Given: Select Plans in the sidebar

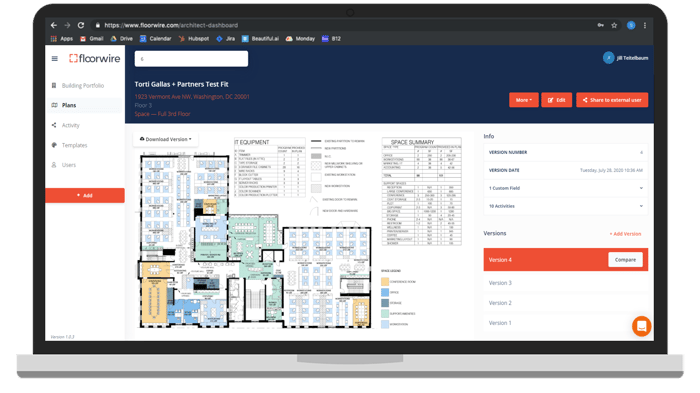Looking at the screenshot, I should coord(83,105).
